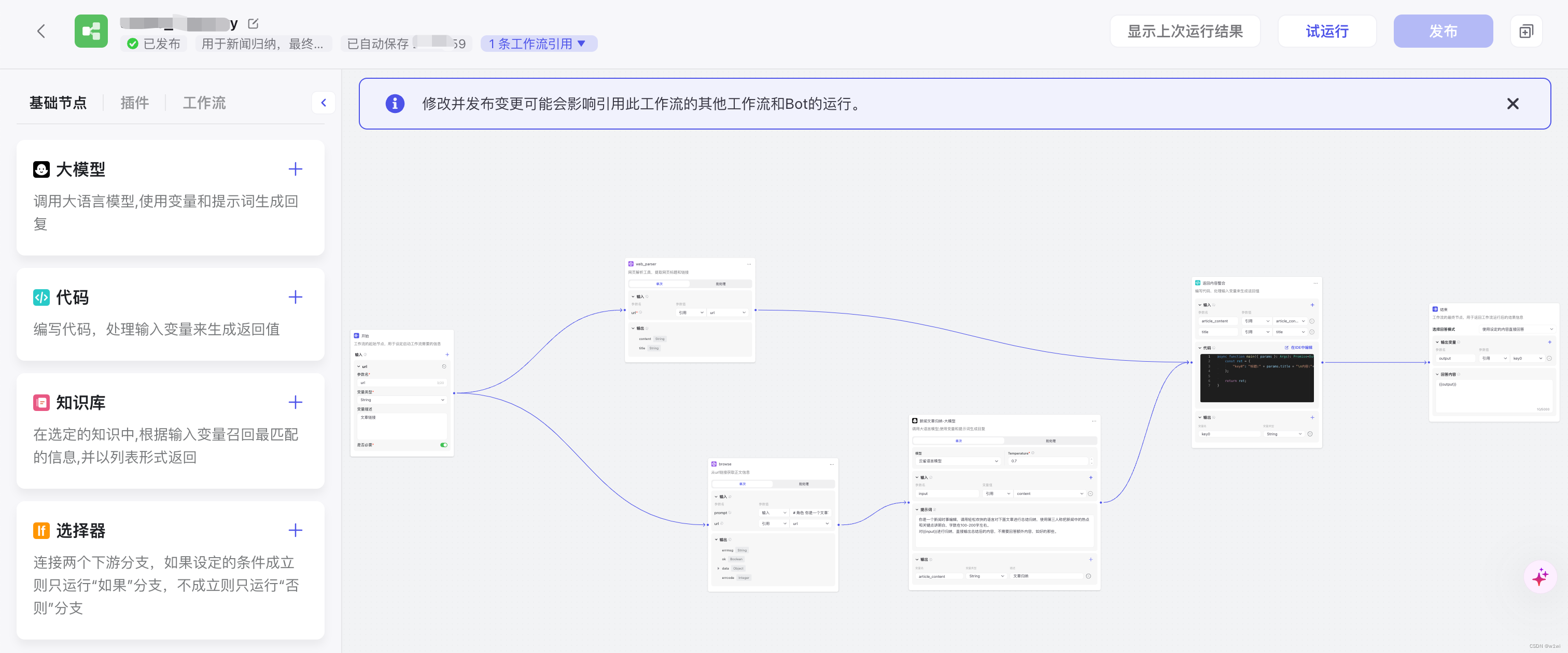The width and height of the screenshot is (1568, 653).
Task: Click 回答内容 {{output}} text area
Action: (x=1494, y=396)
